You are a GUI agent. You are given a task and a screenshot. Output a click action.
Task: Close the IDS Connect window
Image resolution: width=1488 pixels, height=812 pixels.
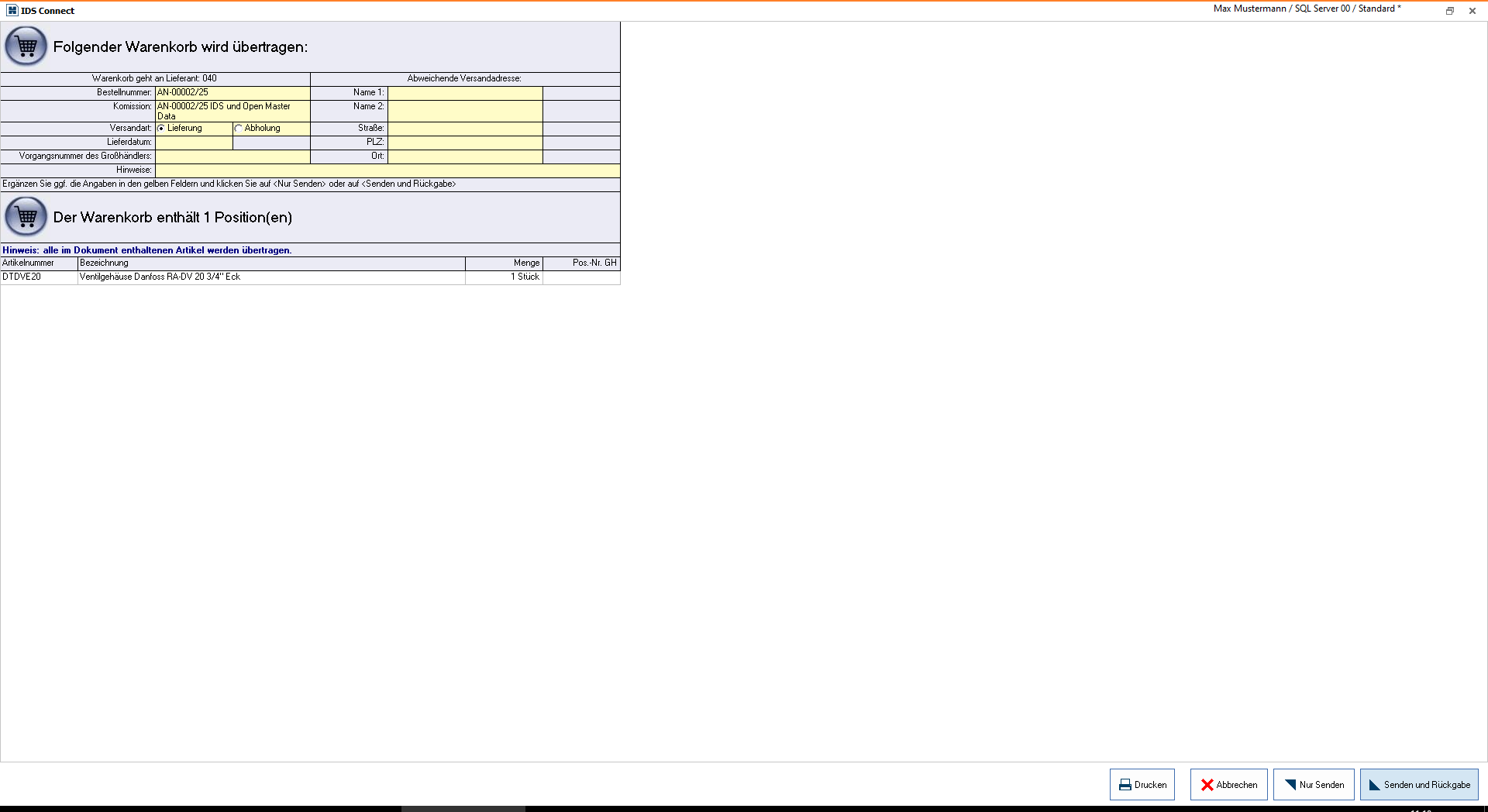1472,11
